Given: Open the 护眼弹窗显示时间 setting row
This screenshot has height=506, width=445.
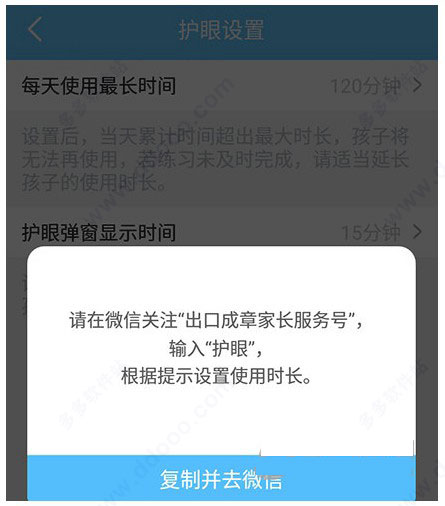Looking at the screenshot, I should pyautogui.click(x=222, y=232).
